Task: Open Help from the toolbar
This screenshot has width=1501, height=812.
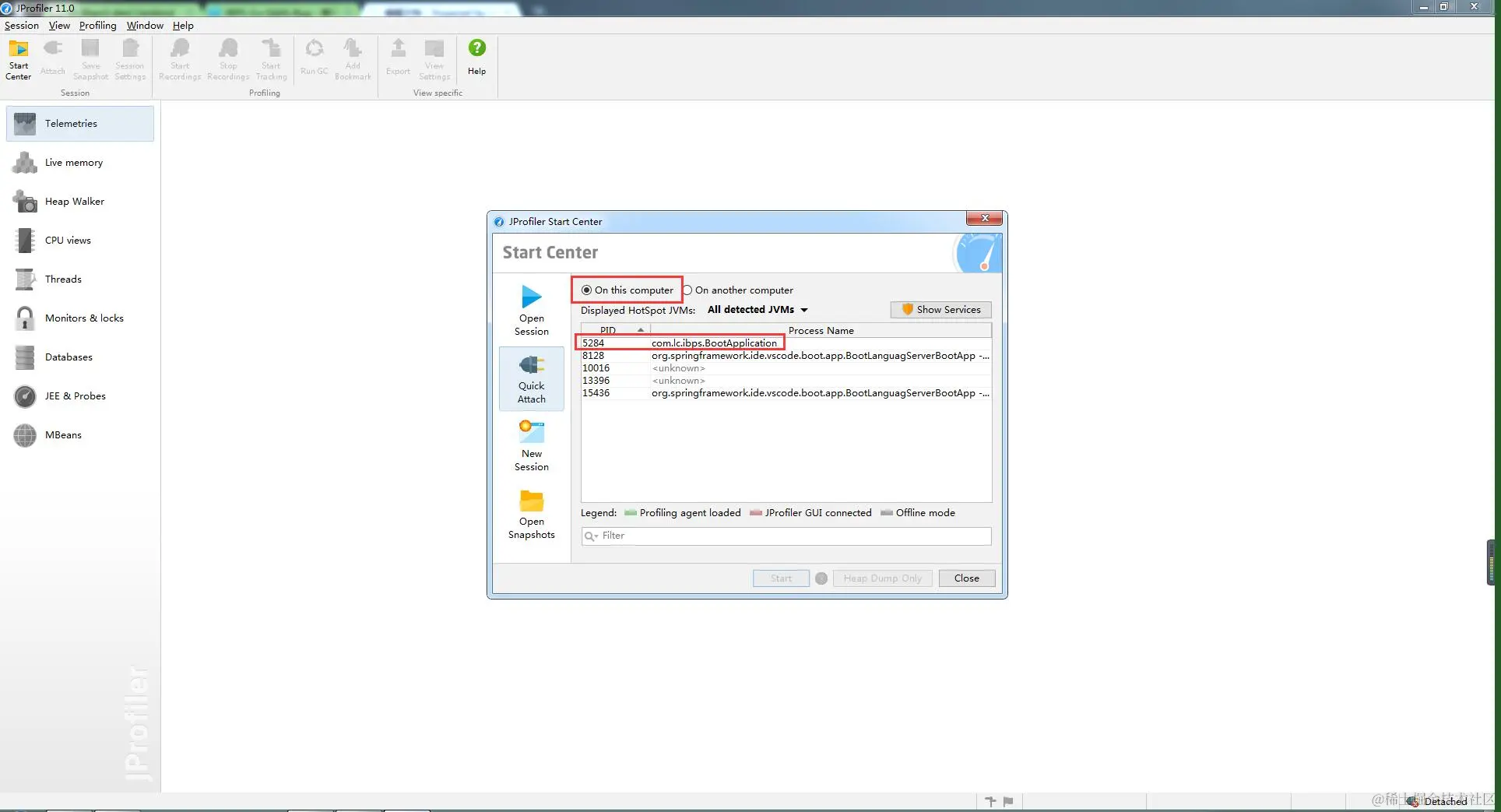Action: 476,58
